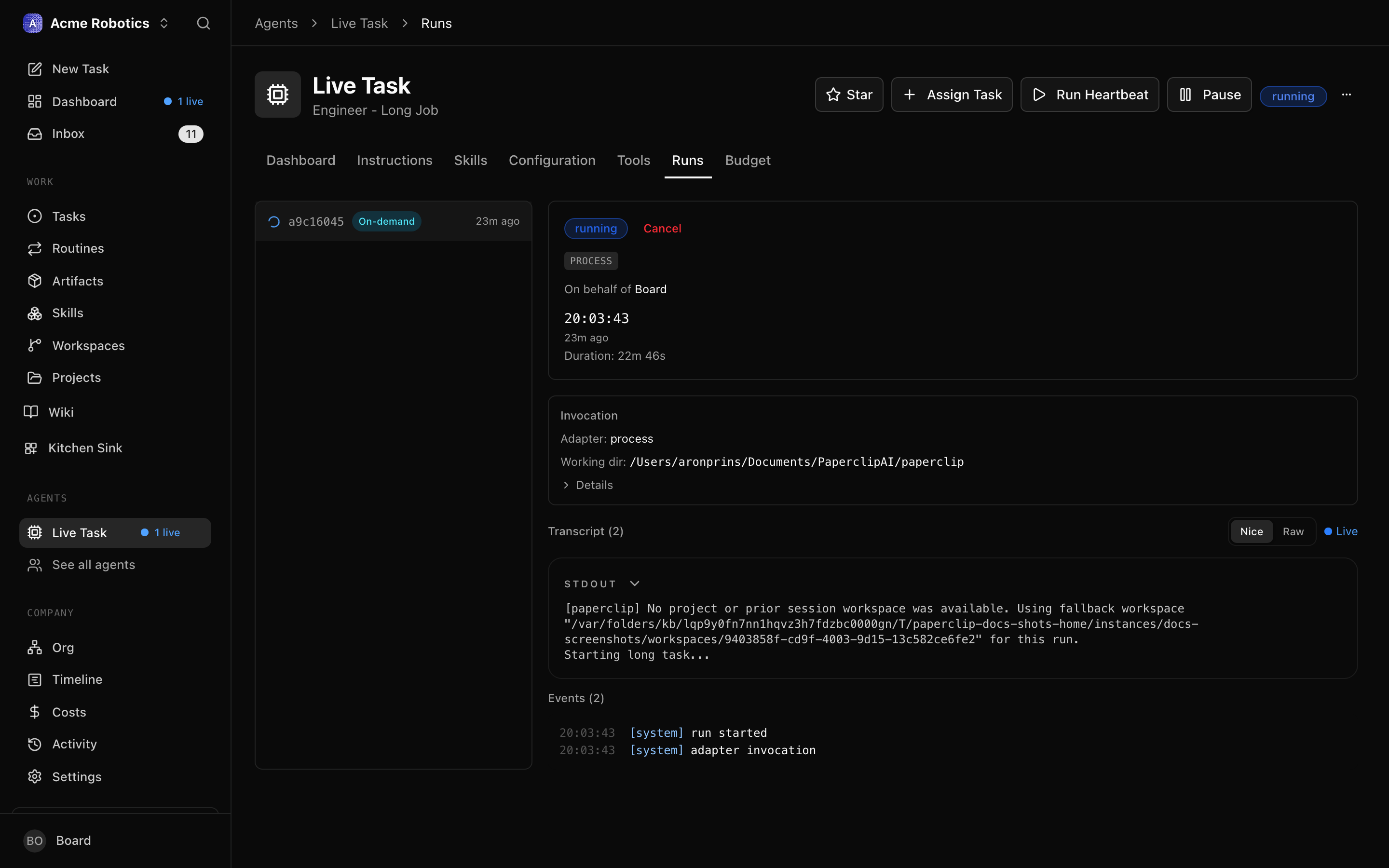Cancel the running run

pos(662,229)
